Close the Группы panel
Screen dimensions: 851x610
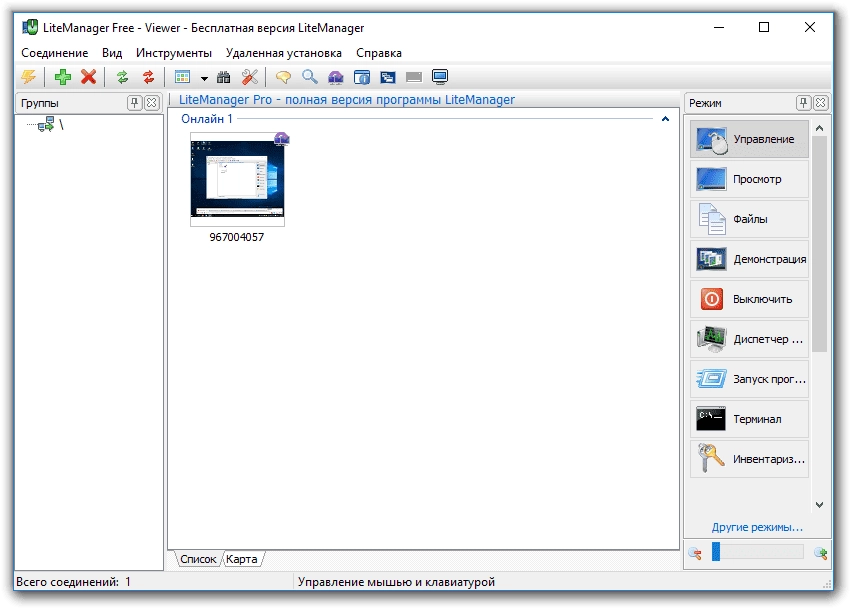tap(152, 103)
